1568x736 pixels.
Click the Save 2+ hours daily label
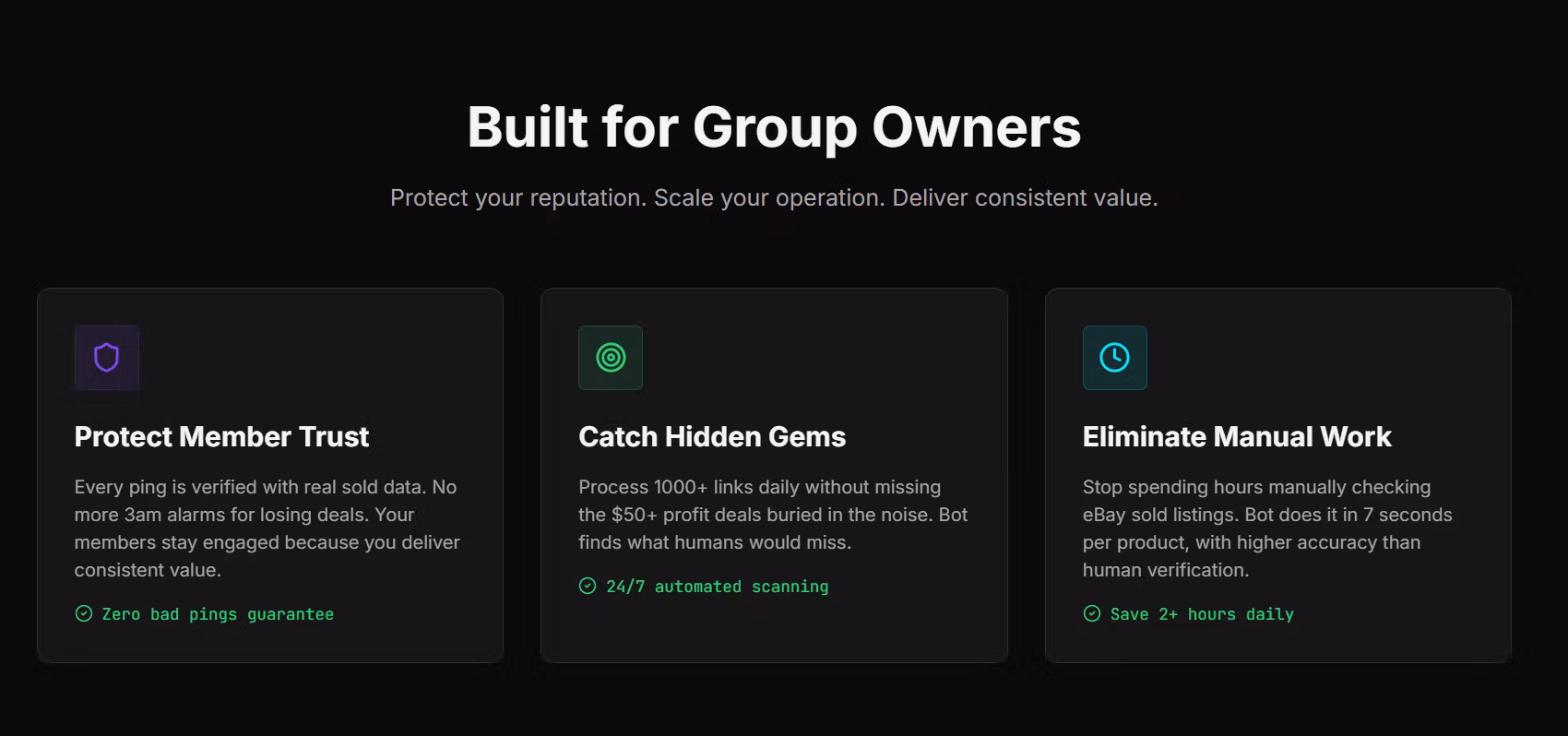point(1202,614)
